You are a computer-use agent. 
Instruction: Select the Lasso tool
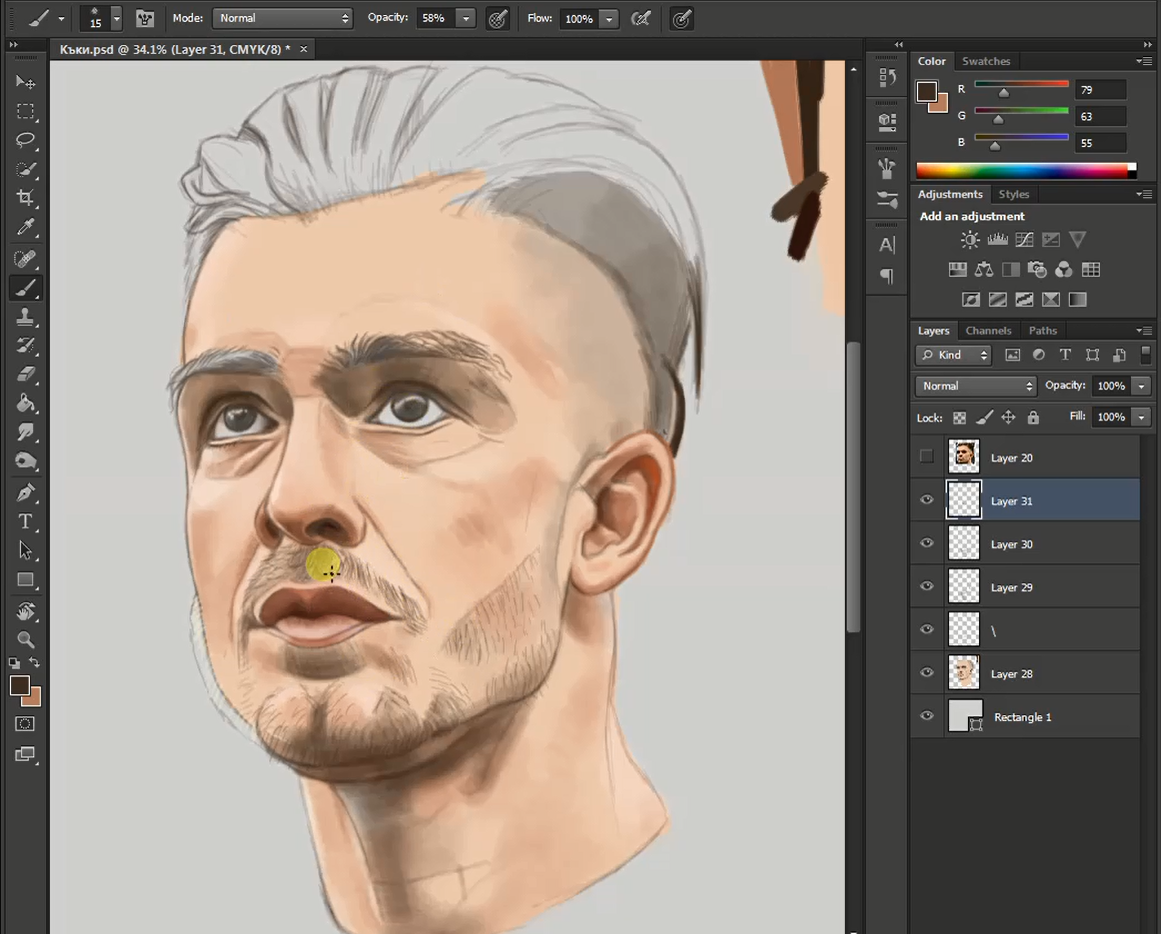click(x=25, y=140)
